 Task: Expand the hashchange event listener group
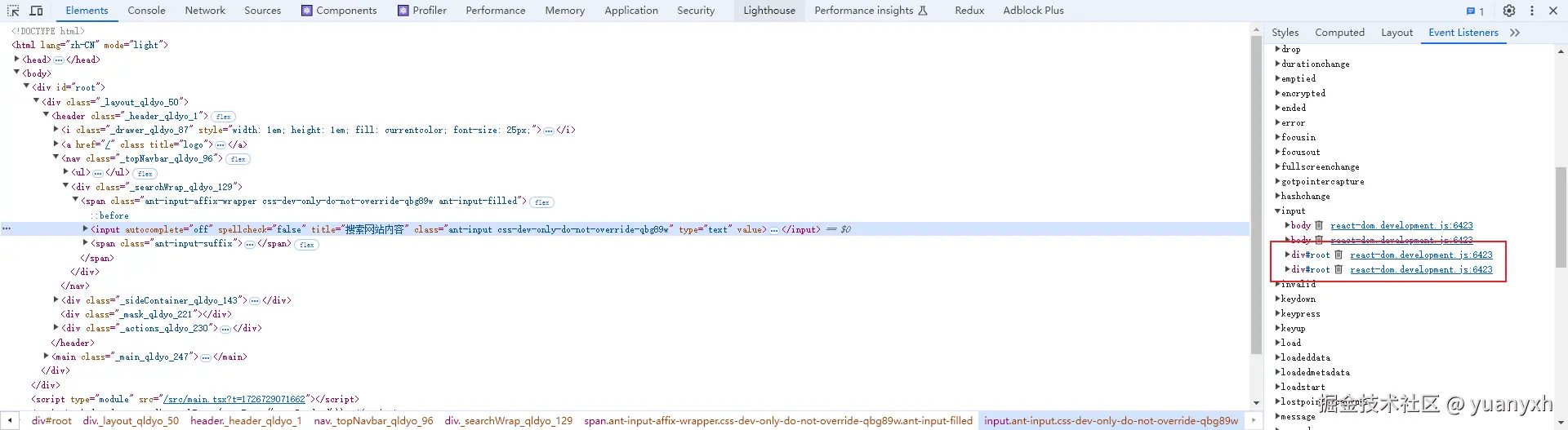click(1278, 197)
